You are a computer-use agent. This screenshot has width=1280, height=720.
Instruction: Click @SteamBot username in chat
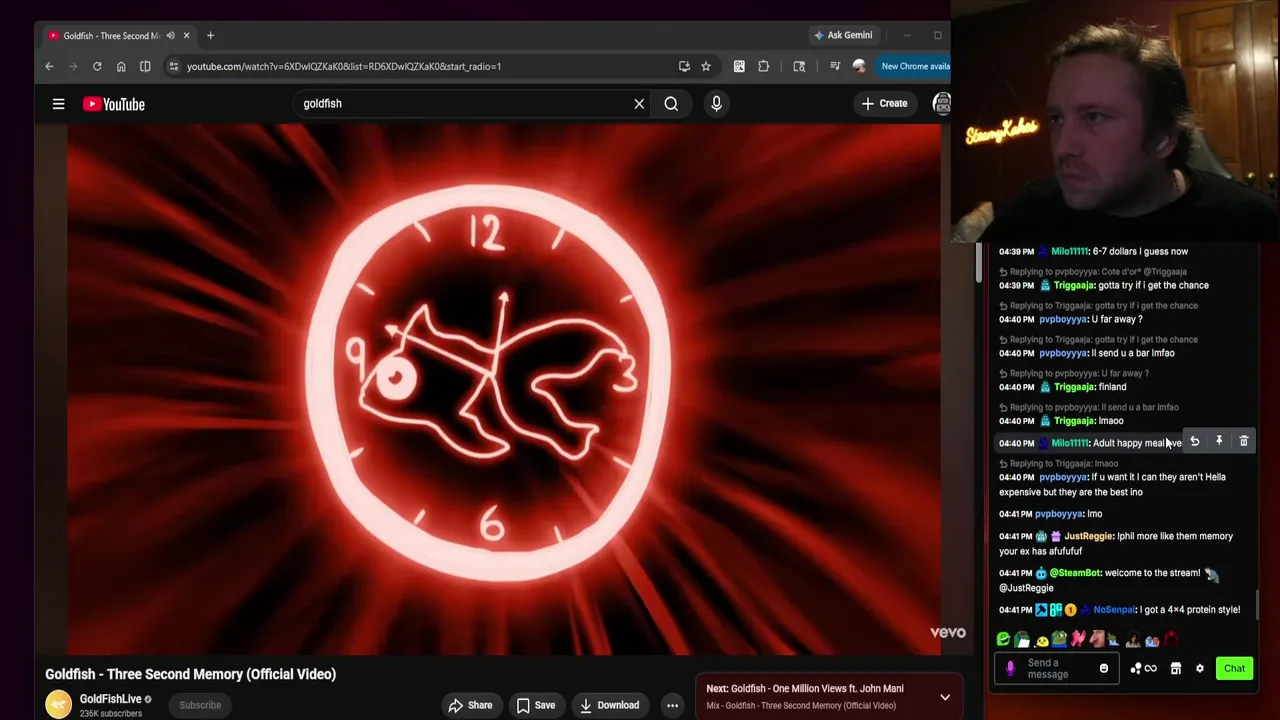coord(1075,573)
